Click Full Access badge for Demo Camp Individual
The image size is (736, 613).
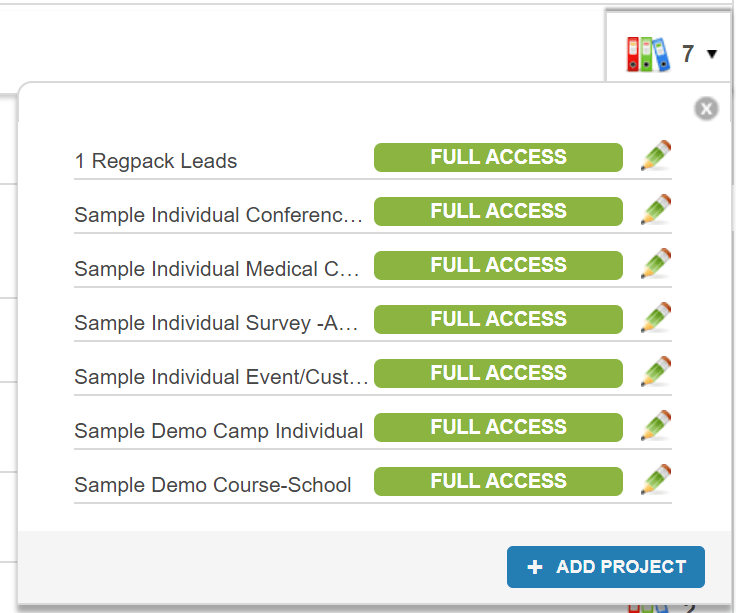click(498, 427)
